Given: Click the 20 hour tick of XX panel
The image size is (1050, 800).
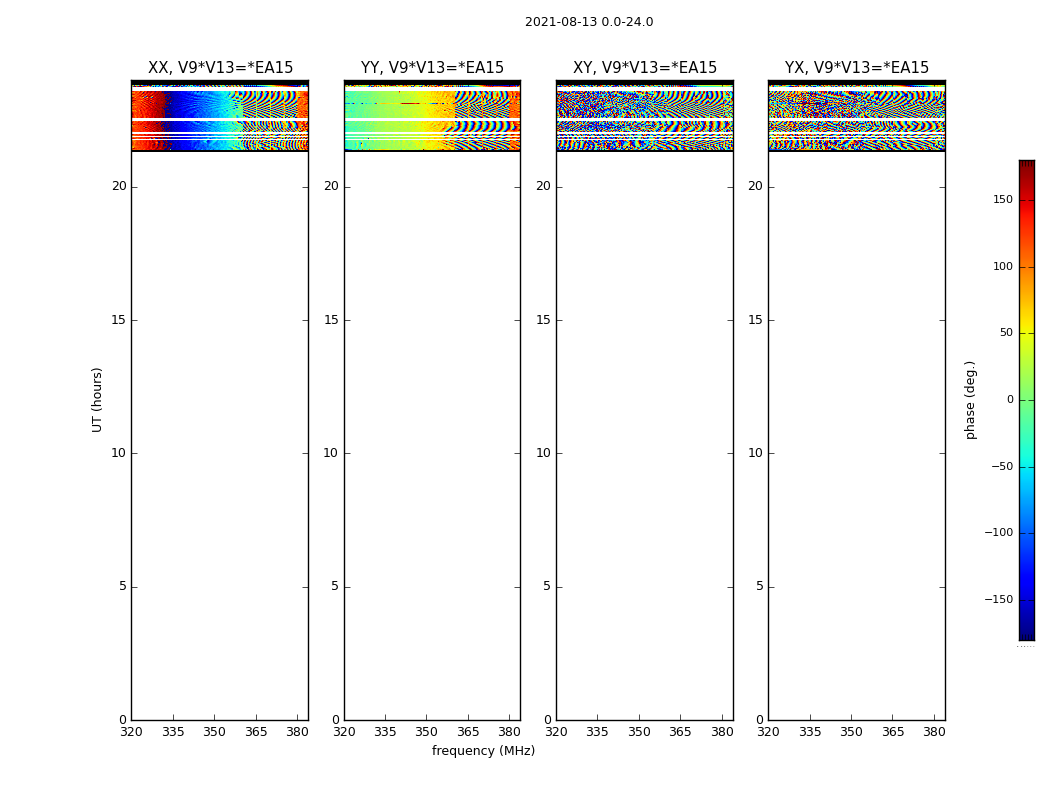Looking at the screenshot, I should click(119, 186).
